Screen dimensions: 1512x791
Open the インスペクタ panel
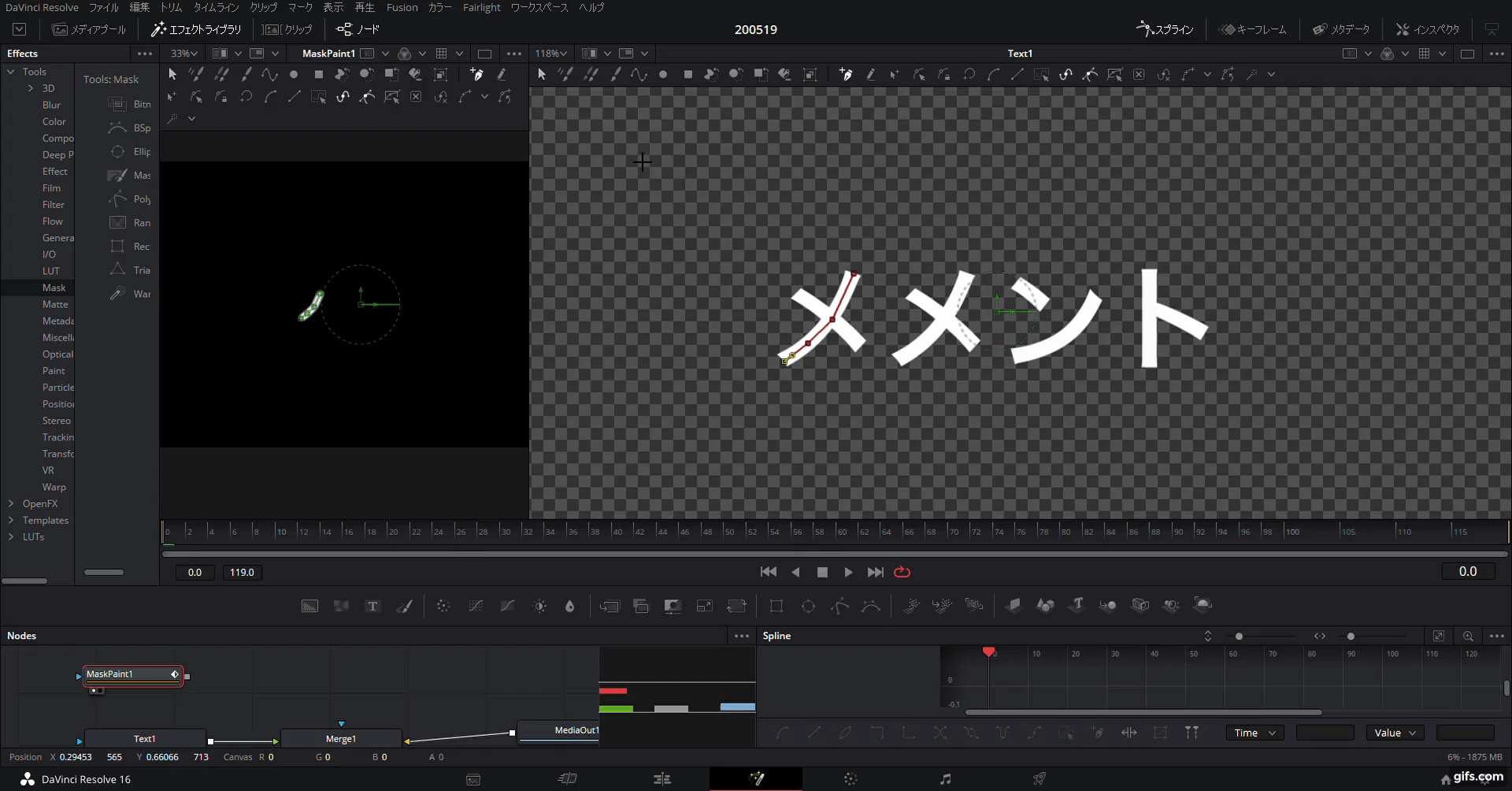[x=1427, y=30]
